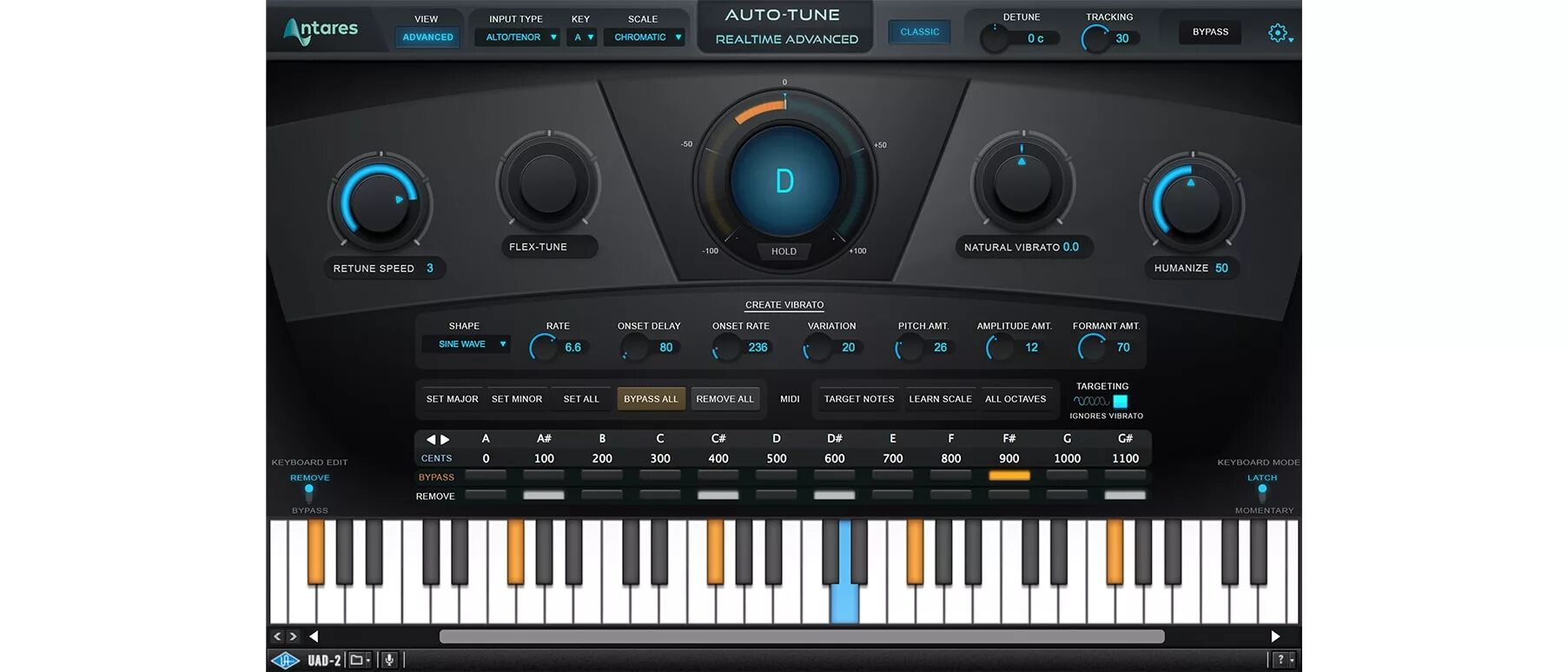
Task: Click the Detune value 0 c
Action: [1035, 38]
